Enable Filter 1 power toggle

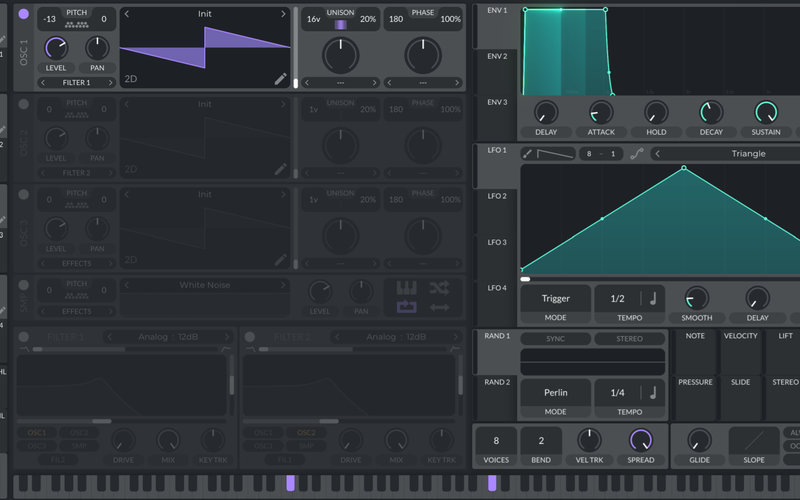point(24,337)
